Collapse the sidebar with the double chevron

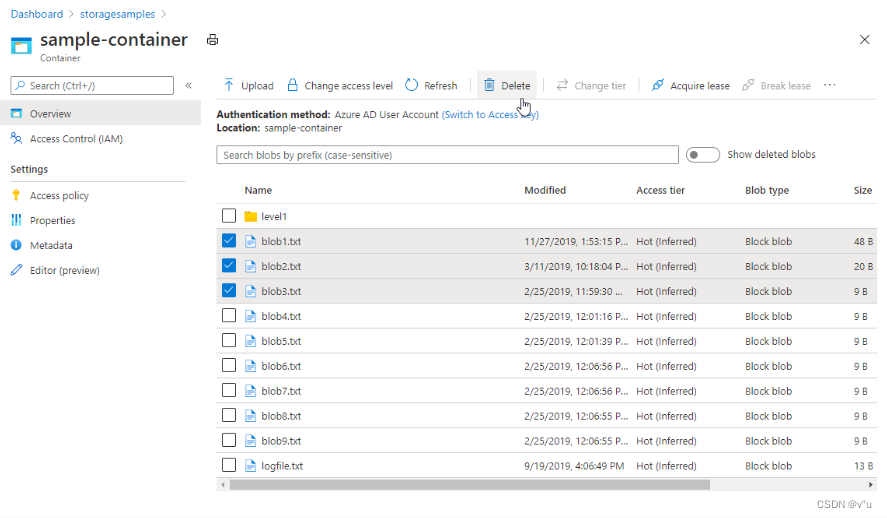188,85
